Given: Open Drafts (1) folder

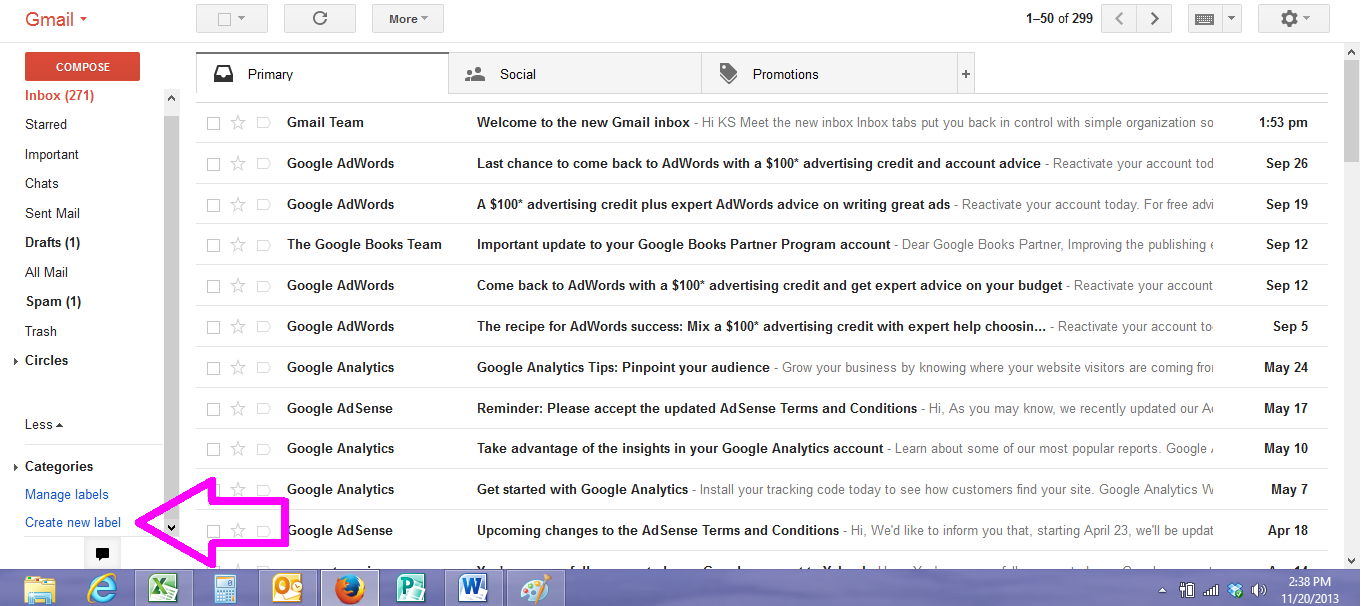Looking at the screenshot, I should (53, 243).
